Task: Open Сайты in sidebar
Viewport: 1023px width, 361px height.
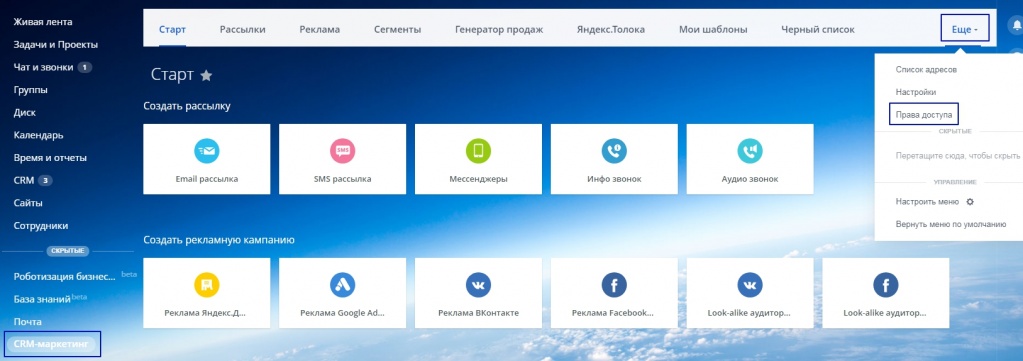Action: coord(28,202)
